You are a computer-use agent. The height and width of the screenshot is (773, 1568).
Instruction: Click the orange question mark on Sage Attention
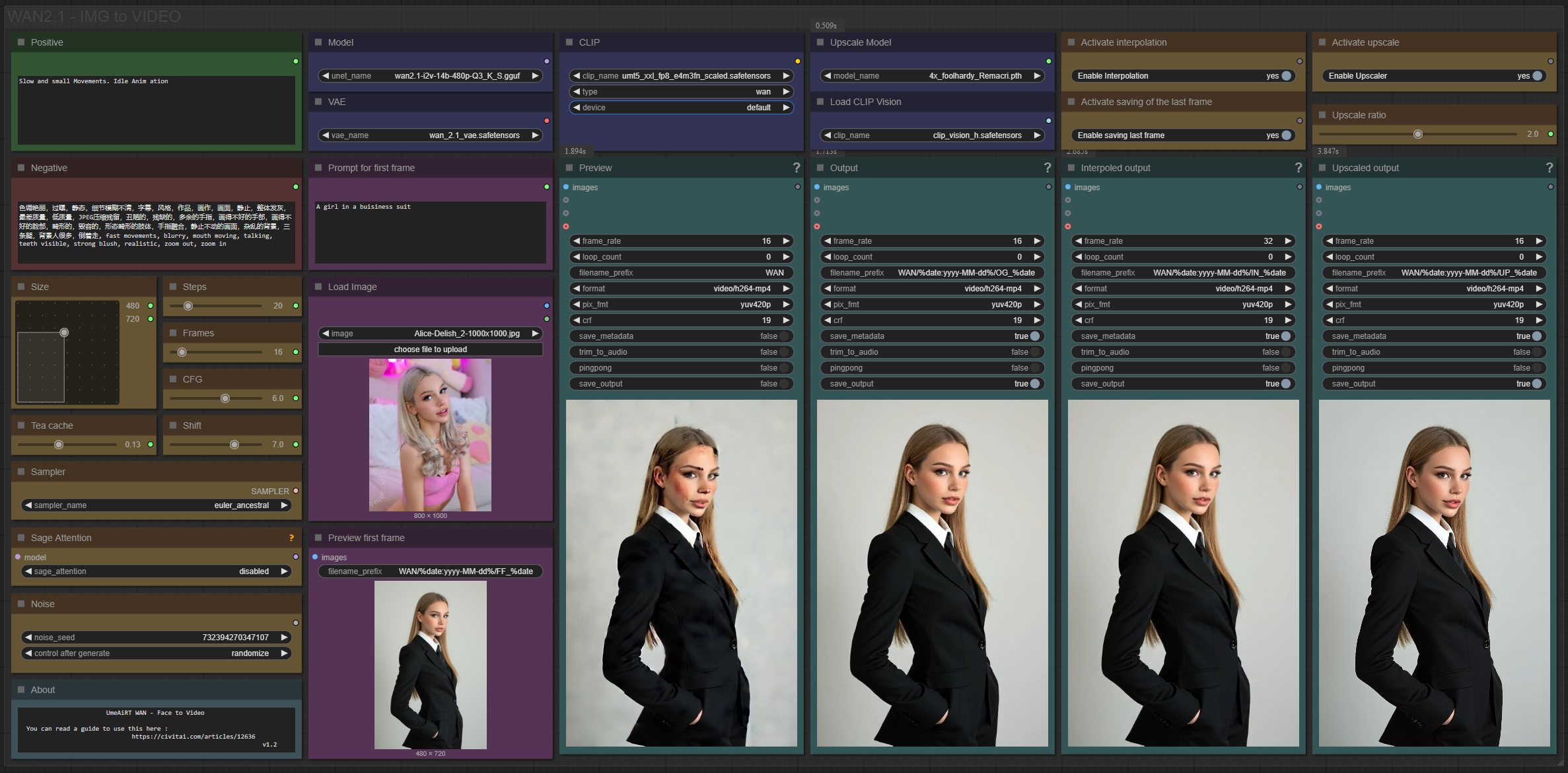tap(291, 538)
